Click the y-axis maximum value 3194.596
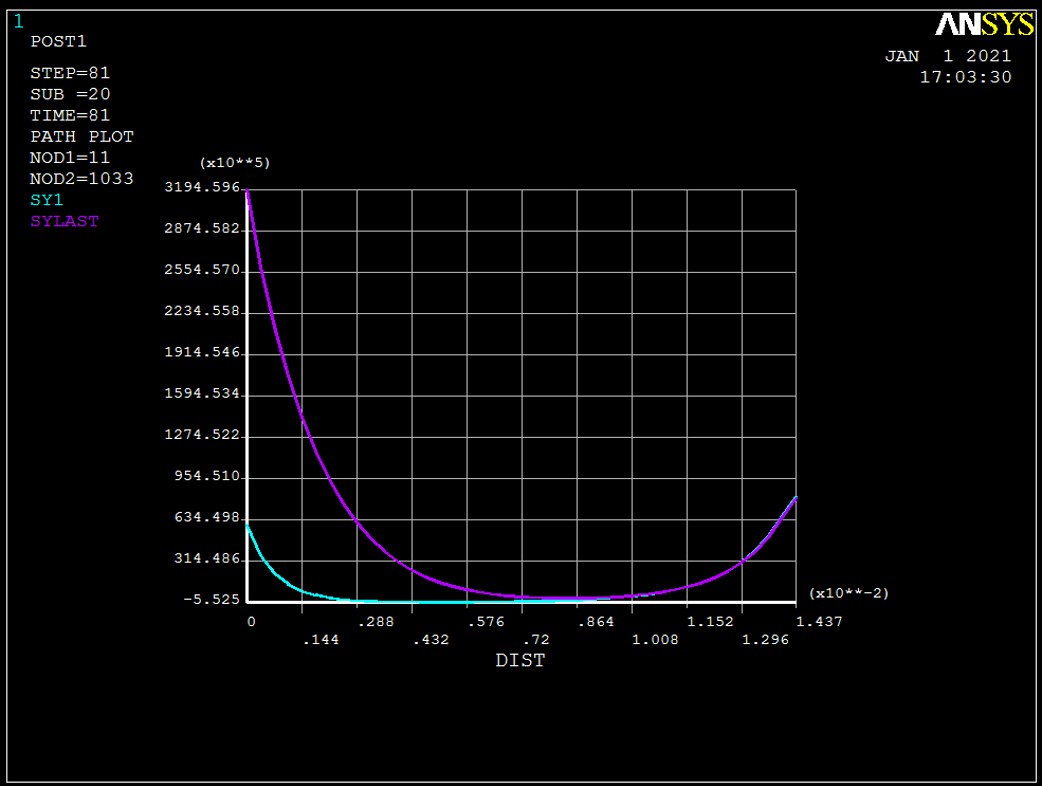The height and width of the screenshot is (786, 1042). click(x=203, y=188)
